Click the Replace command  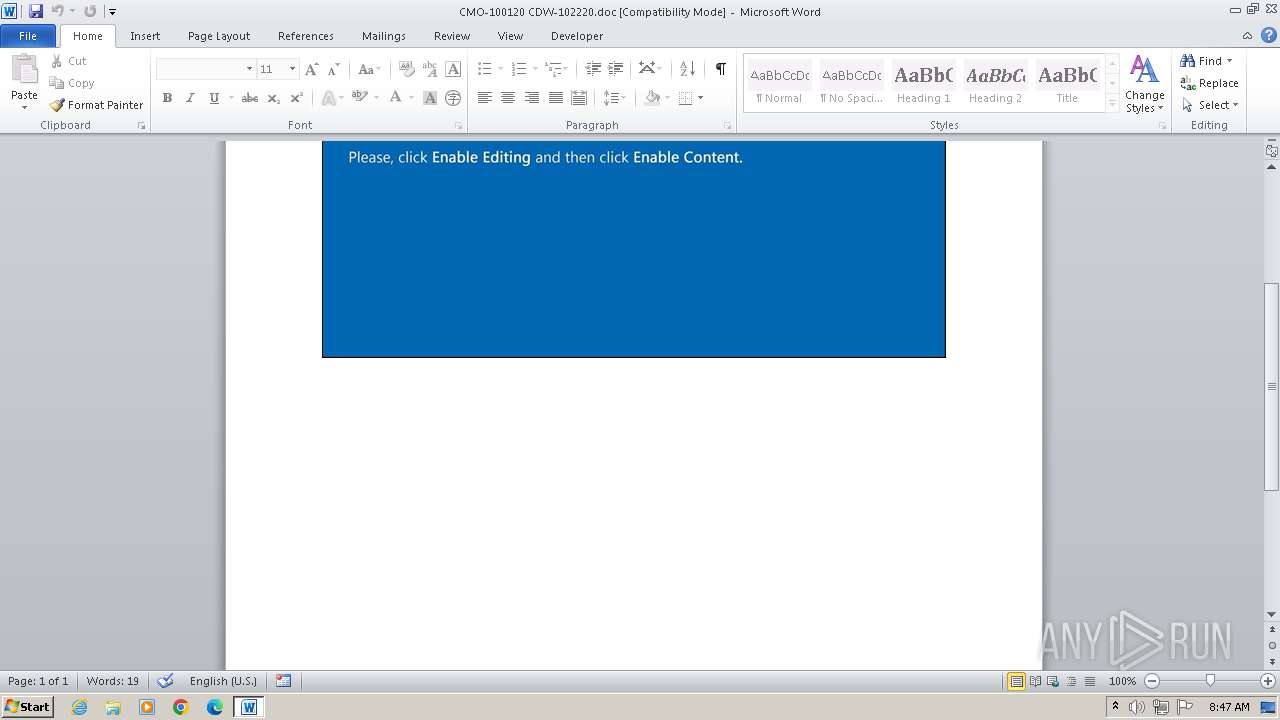[x=1210, y=83]
